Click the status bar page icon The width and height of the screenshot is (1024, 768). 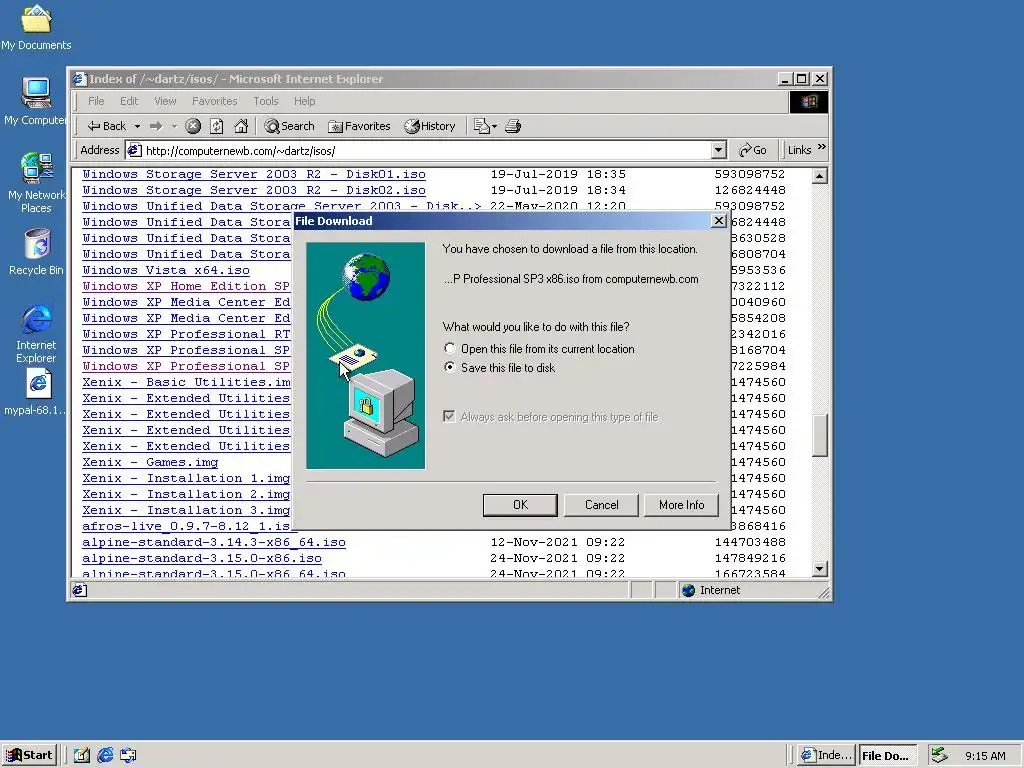(x=79, y=590)
